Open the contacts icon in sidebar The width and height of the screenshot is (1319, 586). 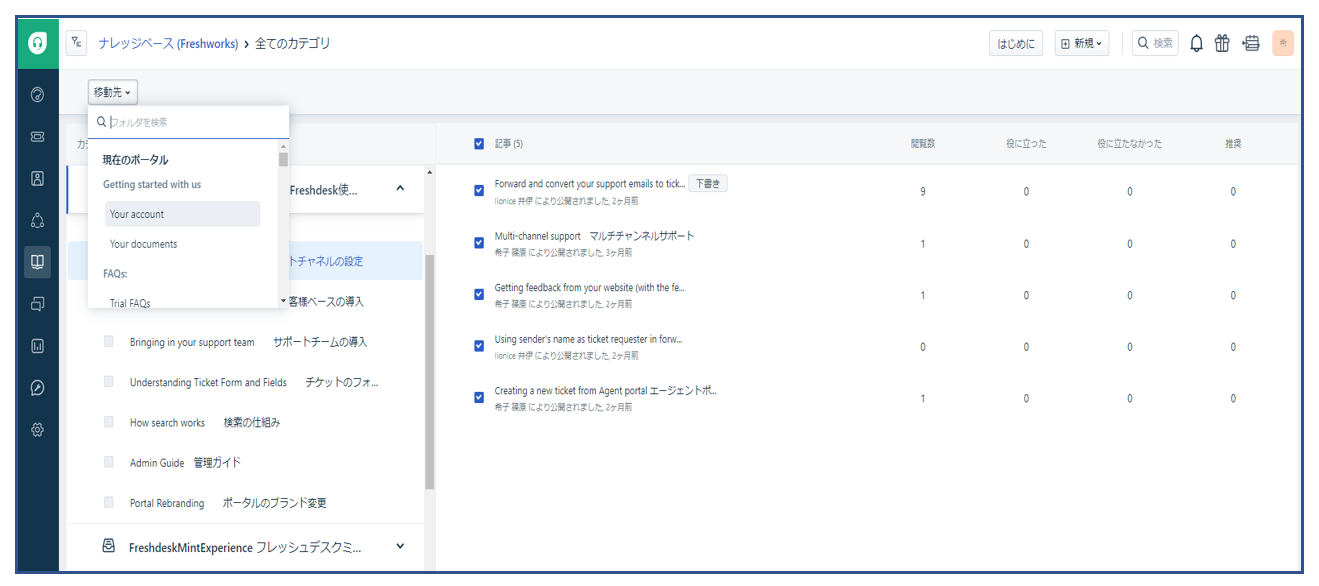point(38,179)
